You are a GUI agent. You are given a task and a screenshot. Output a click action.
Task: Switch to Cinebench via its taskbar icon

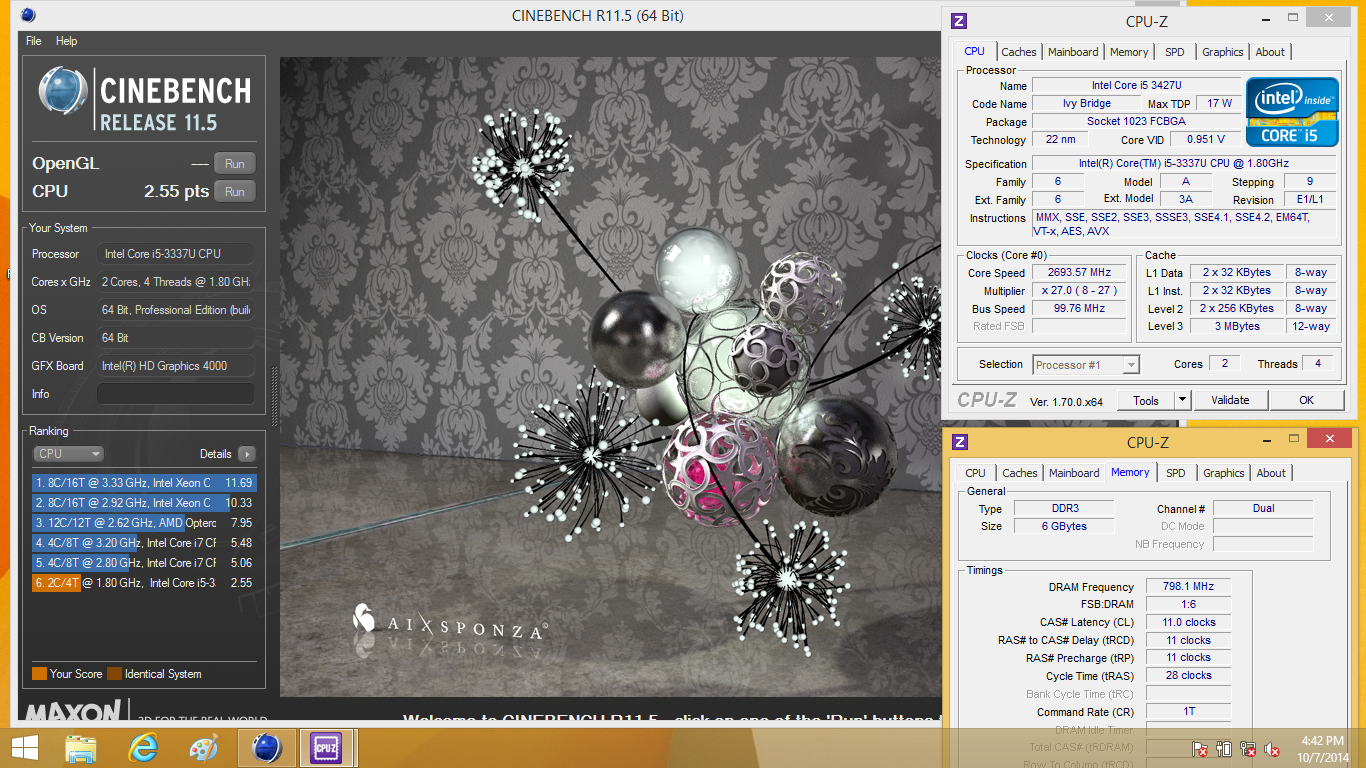click(x=267, y=748)
